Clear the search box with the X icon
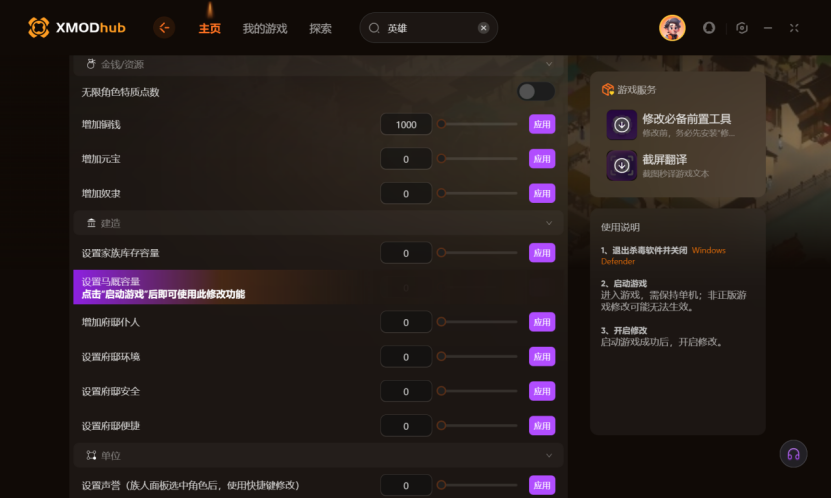Viewport: 831px width, 498px height. point(483,28)
